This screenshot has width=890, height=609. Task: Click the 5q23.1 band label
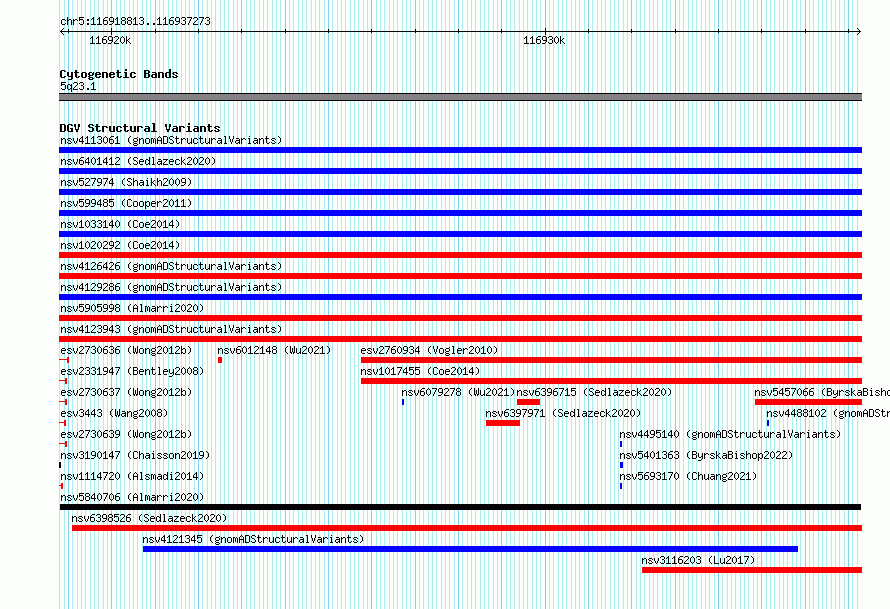click(78, 86)
